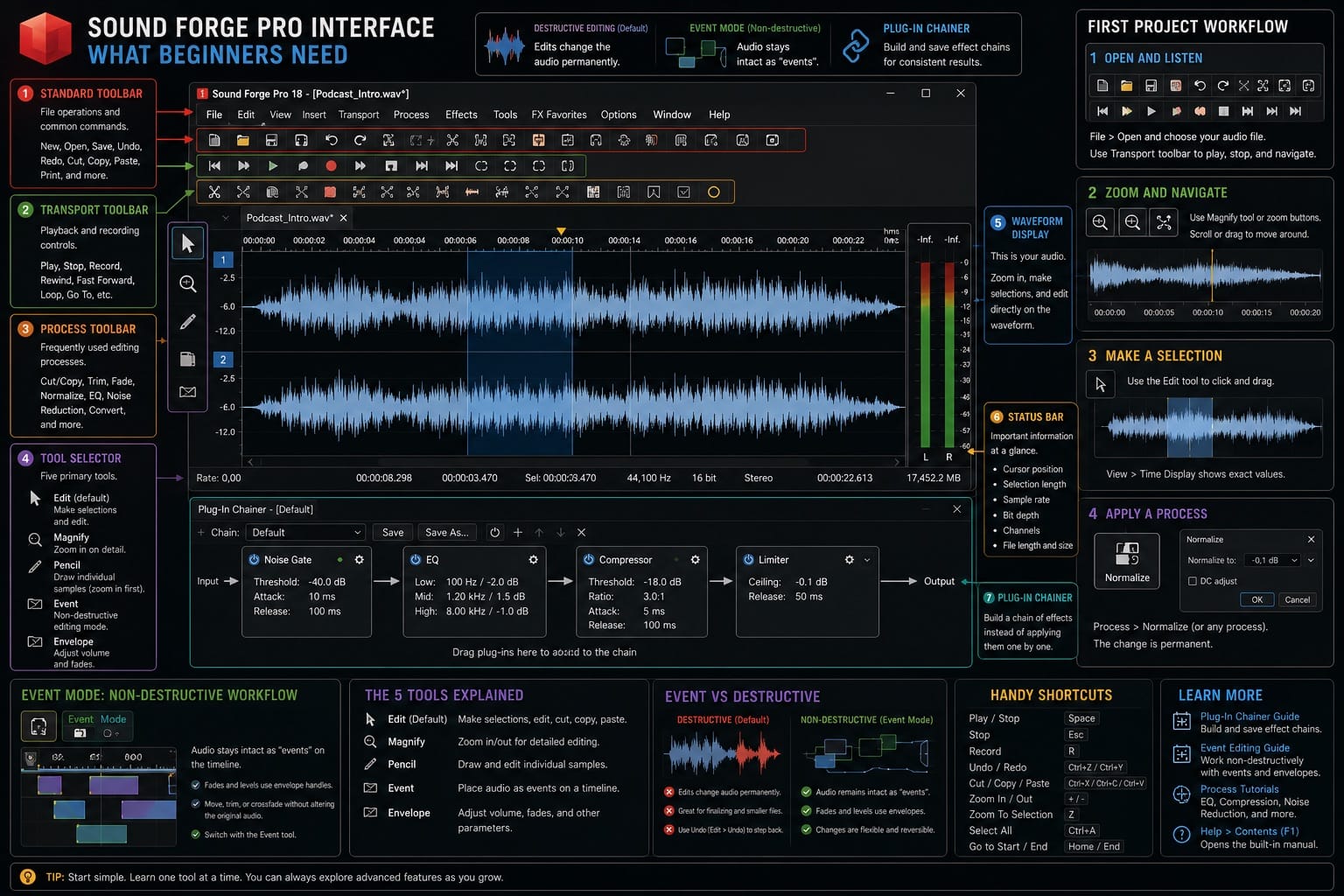Open Chain Default dropdown in Plug-In Chainer
This screenshot has width=1344, height=896.
point(304,532)
